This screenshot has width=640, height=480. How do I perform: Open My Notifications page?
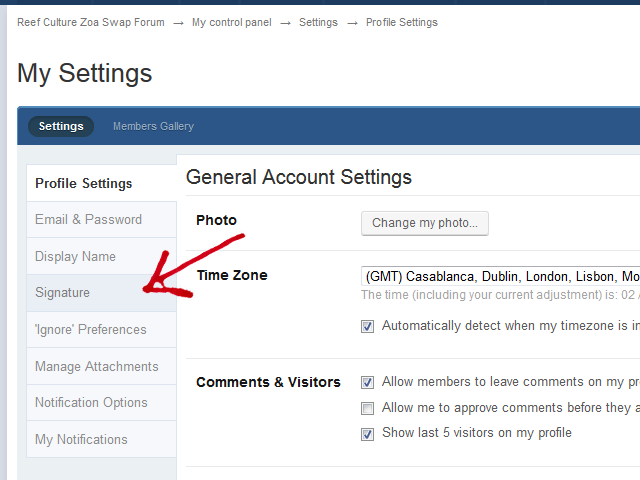(81, 440)
